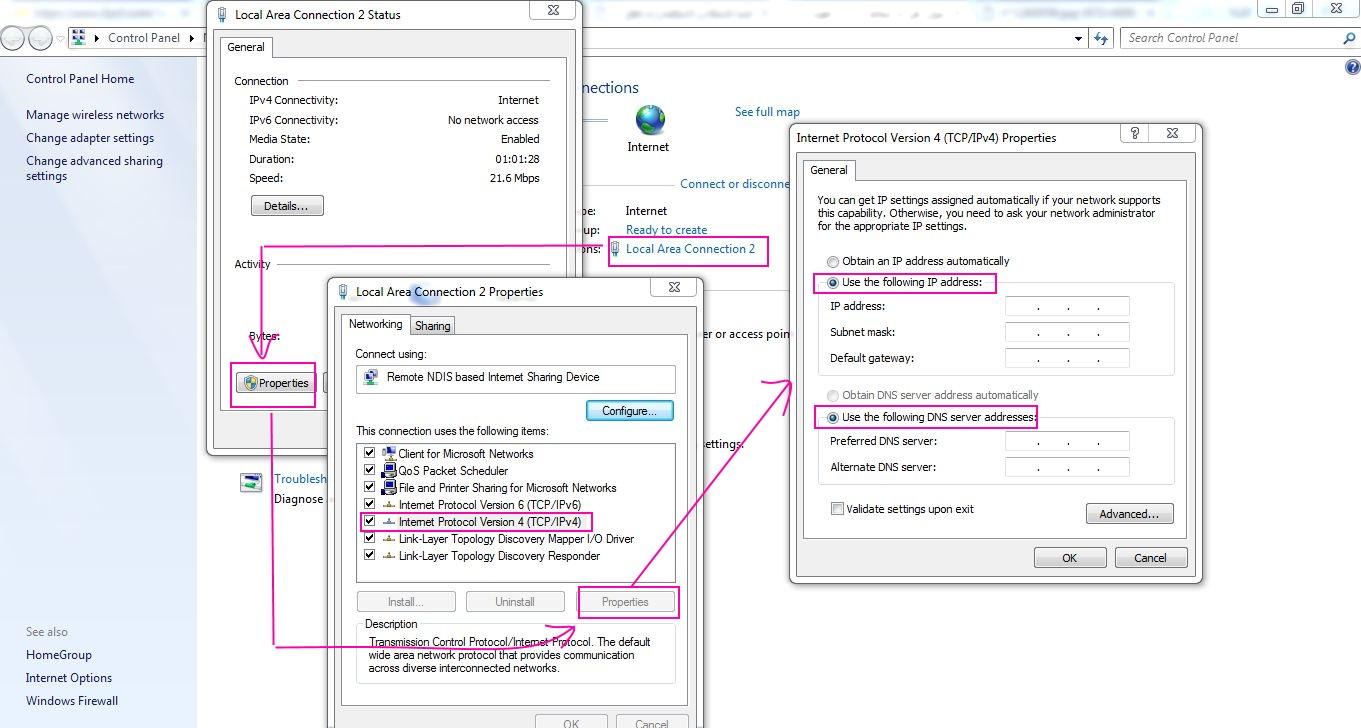Click the IP address field
This screenshot has height=728, width=1361.
tap(1067, 307)
